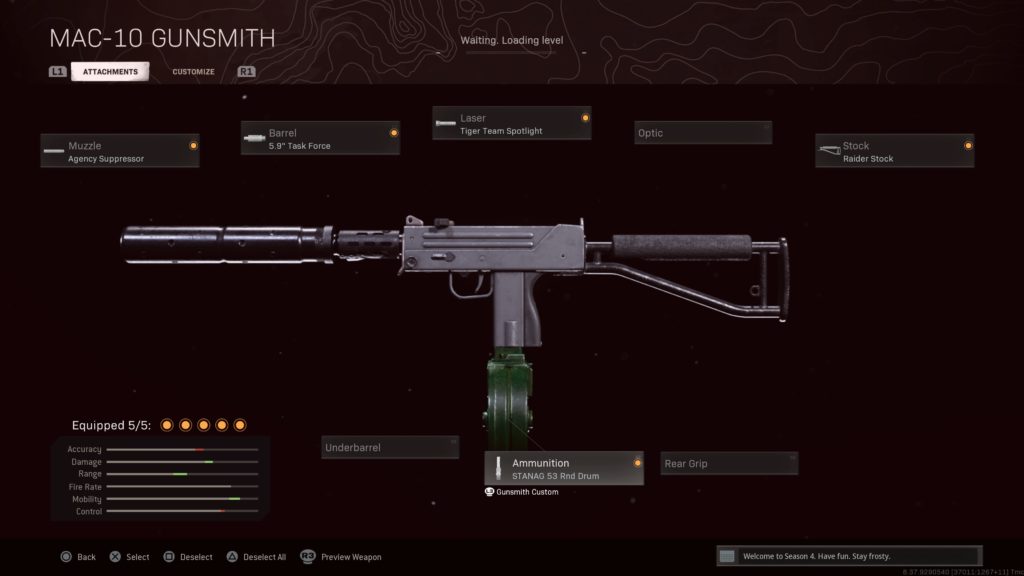Switch to the Customize tab
The height and width of the screenshot is (576, 1024).
point(193,72)
